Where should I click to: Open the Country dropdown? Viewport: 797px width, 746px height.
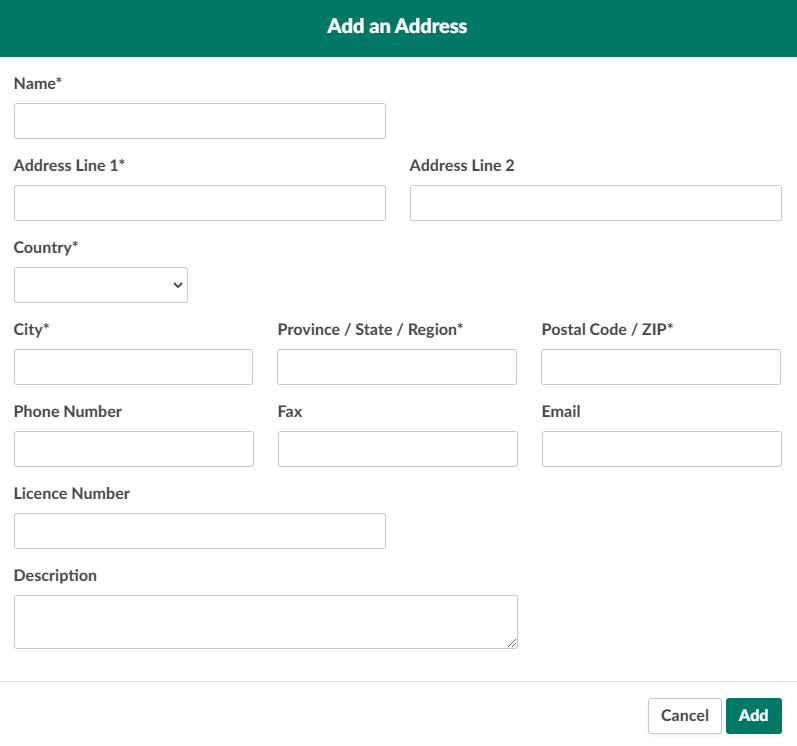click(x=101, y=285)
